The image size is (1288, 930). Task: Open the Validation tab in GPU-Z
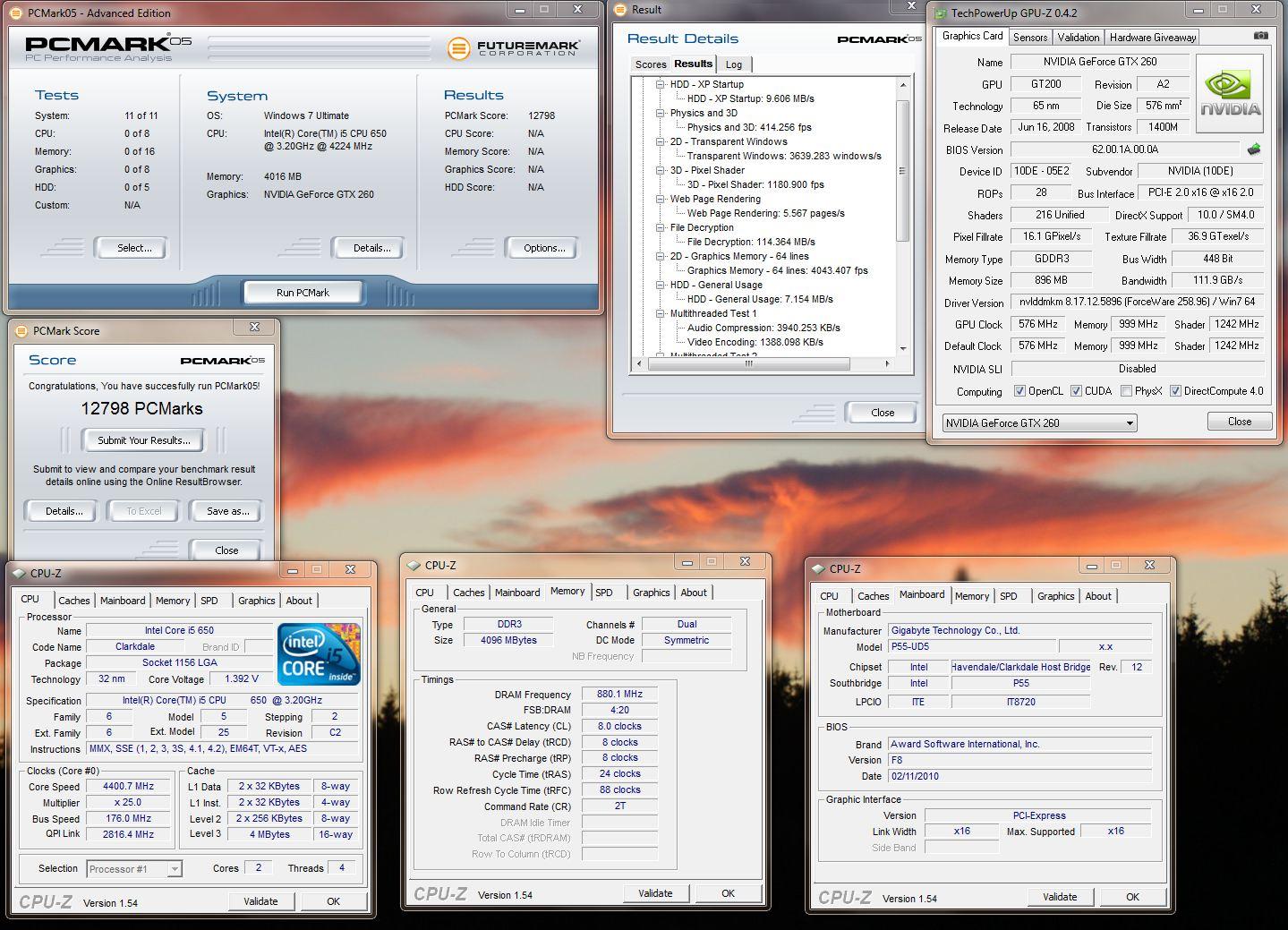pyautogui.click(x=1078, y=38)
